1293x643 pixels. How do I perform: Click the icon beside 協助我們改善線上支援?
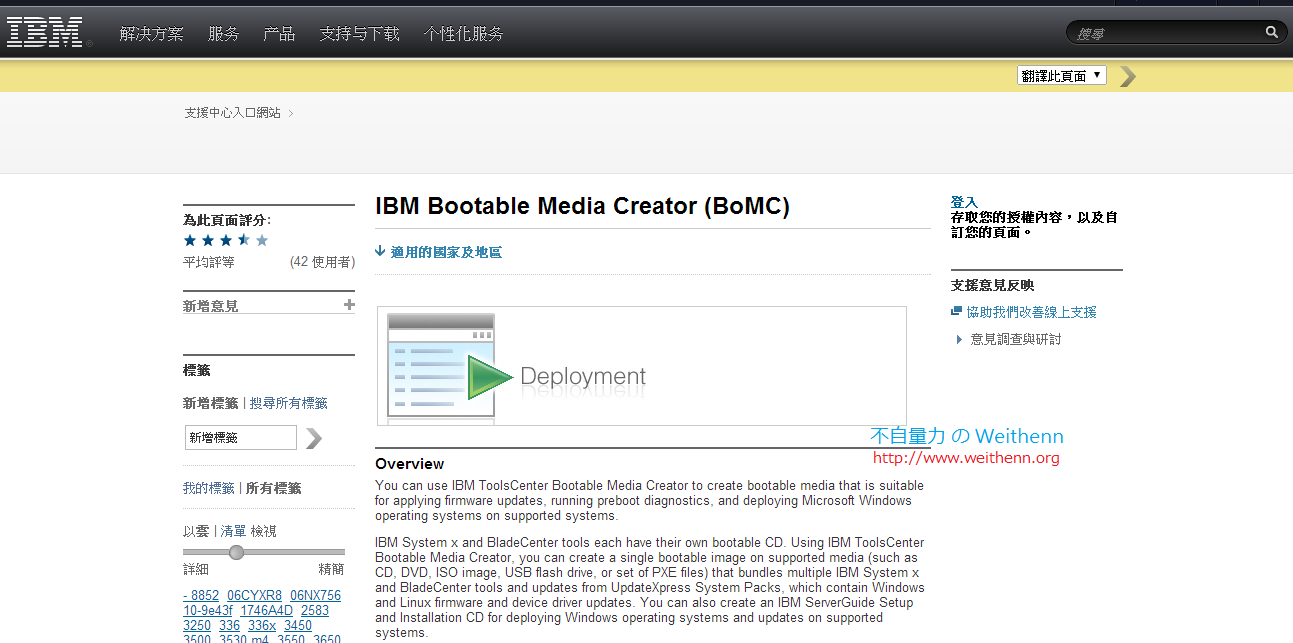pyautogui.click(x=957, y=312)
